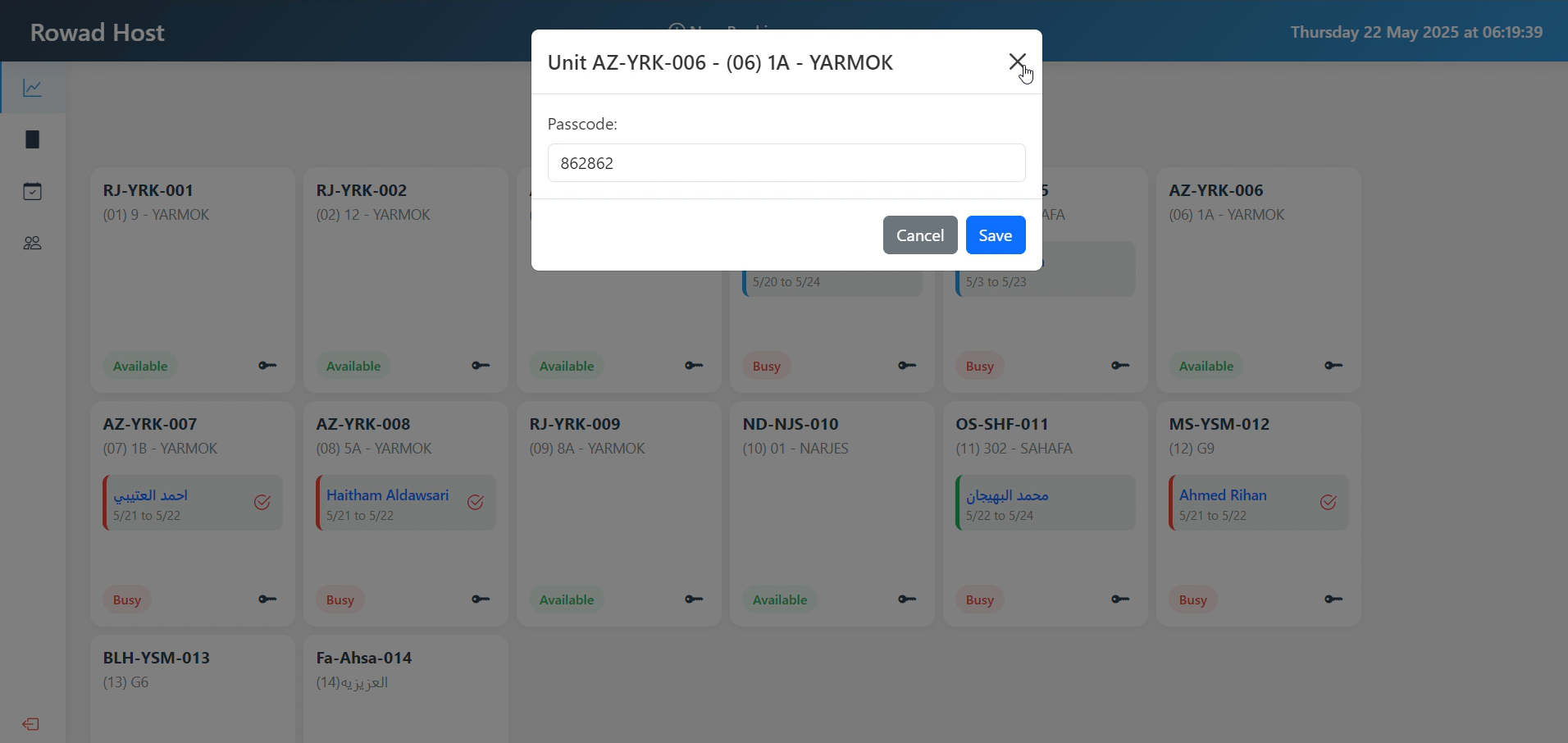Click 5/22 to 5/24 date range text

1000,516
